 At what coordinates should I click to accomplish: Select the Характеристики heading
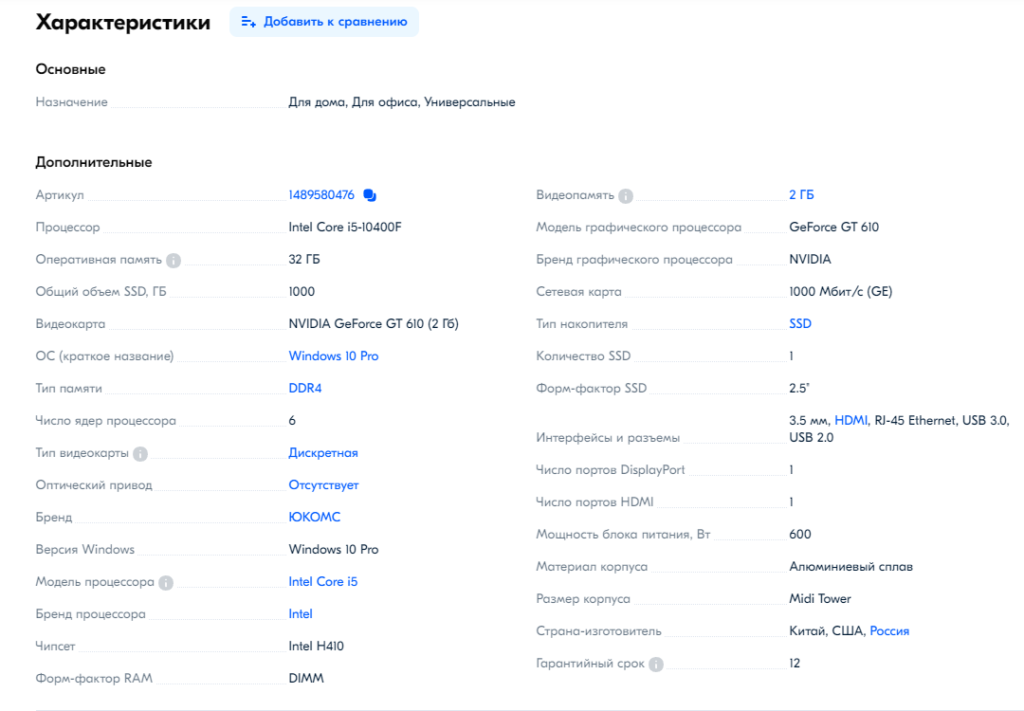tap(123, 22)
